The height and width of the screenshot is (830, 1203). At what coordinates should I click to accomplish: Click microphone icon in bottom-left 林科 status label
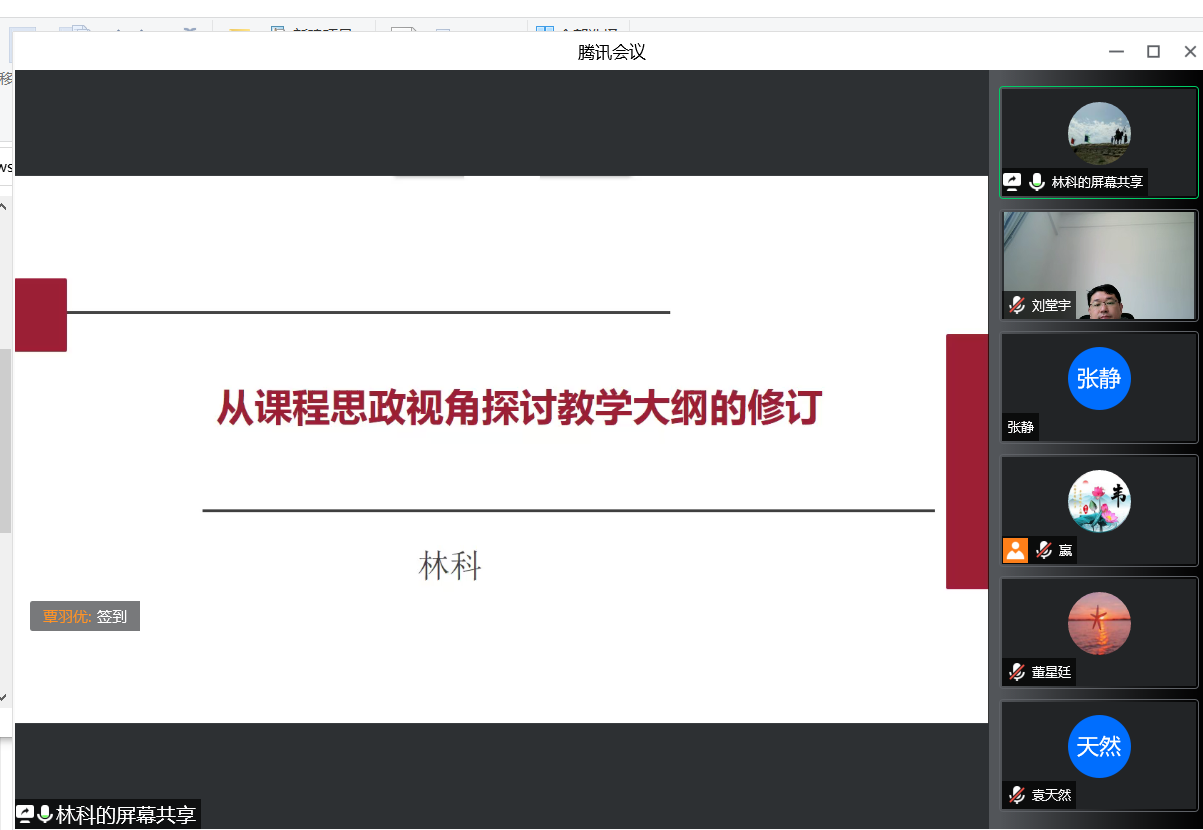coord(45,814)
